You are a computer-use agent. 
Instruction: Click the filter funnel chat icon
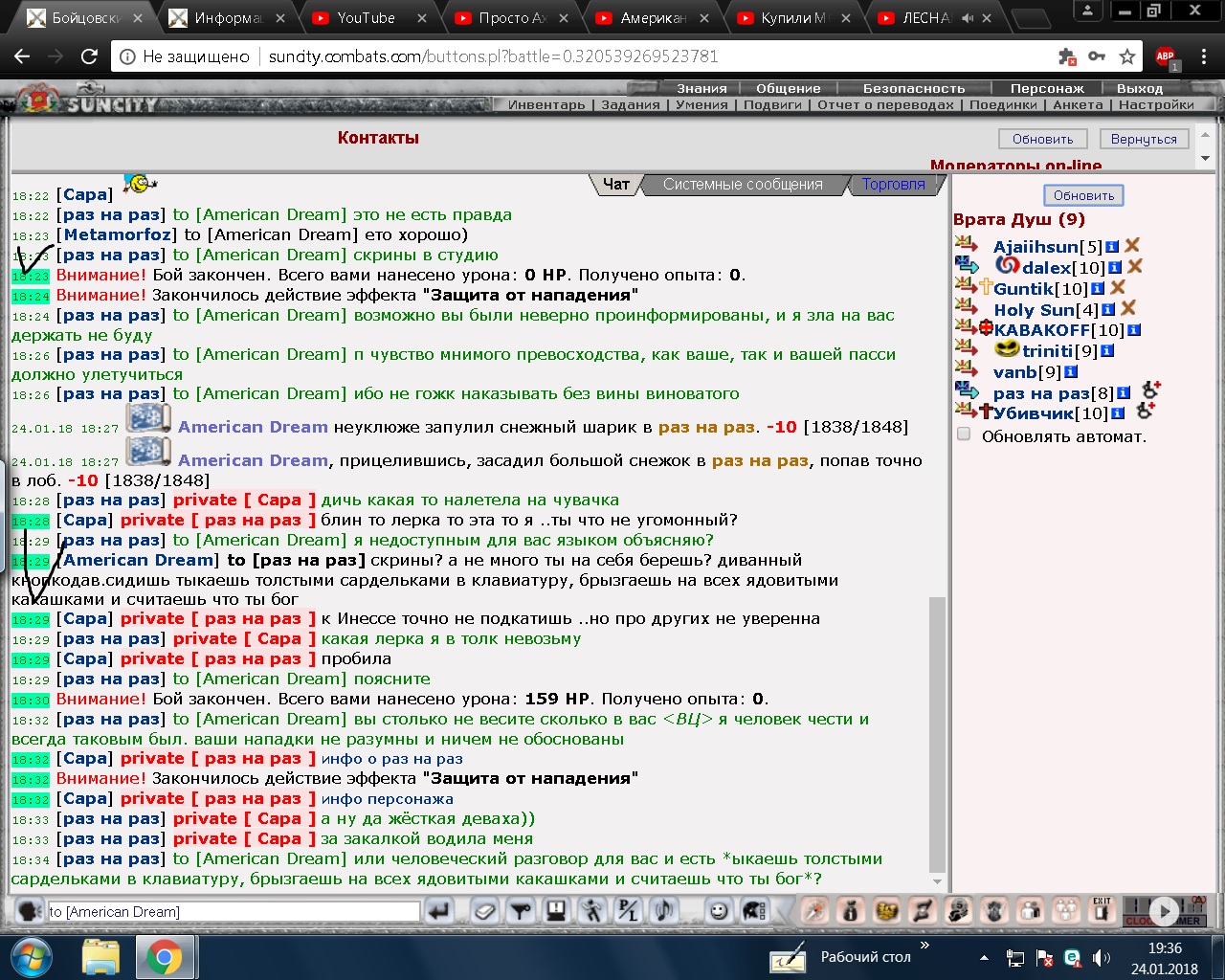click(x=521, y=911)
